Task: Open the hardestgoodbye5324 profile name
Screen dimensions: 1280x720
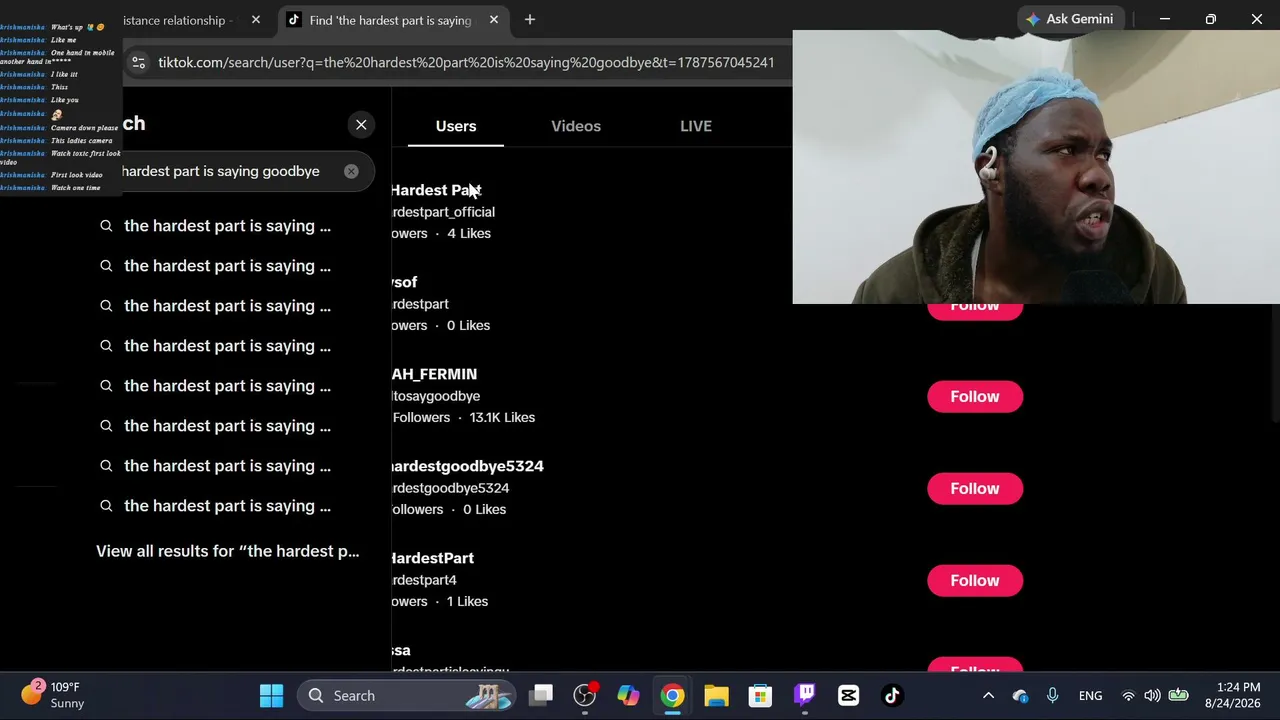Action: tap(467, 466)
